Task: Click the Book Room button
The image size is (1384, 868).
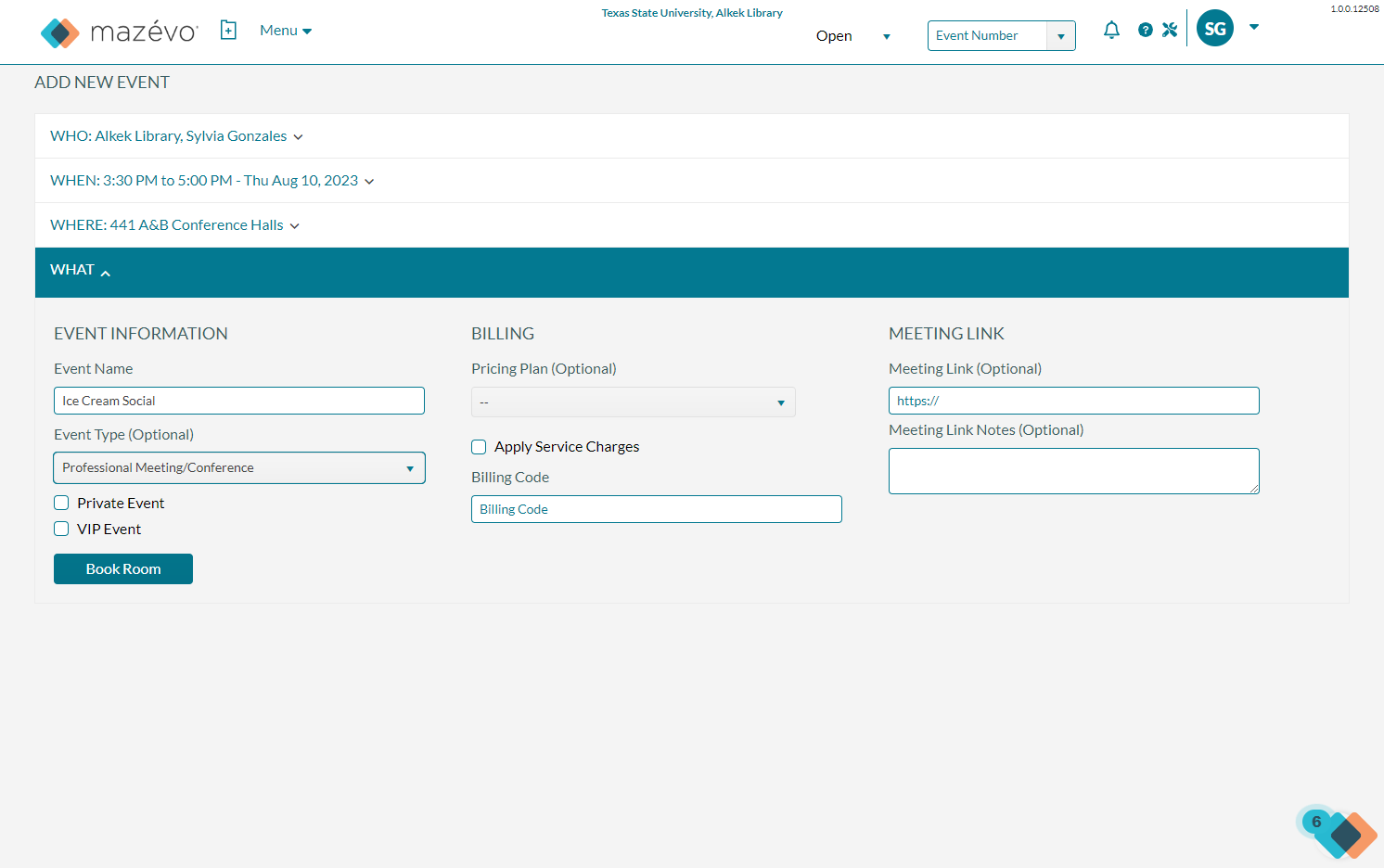Action: point(123,568)
